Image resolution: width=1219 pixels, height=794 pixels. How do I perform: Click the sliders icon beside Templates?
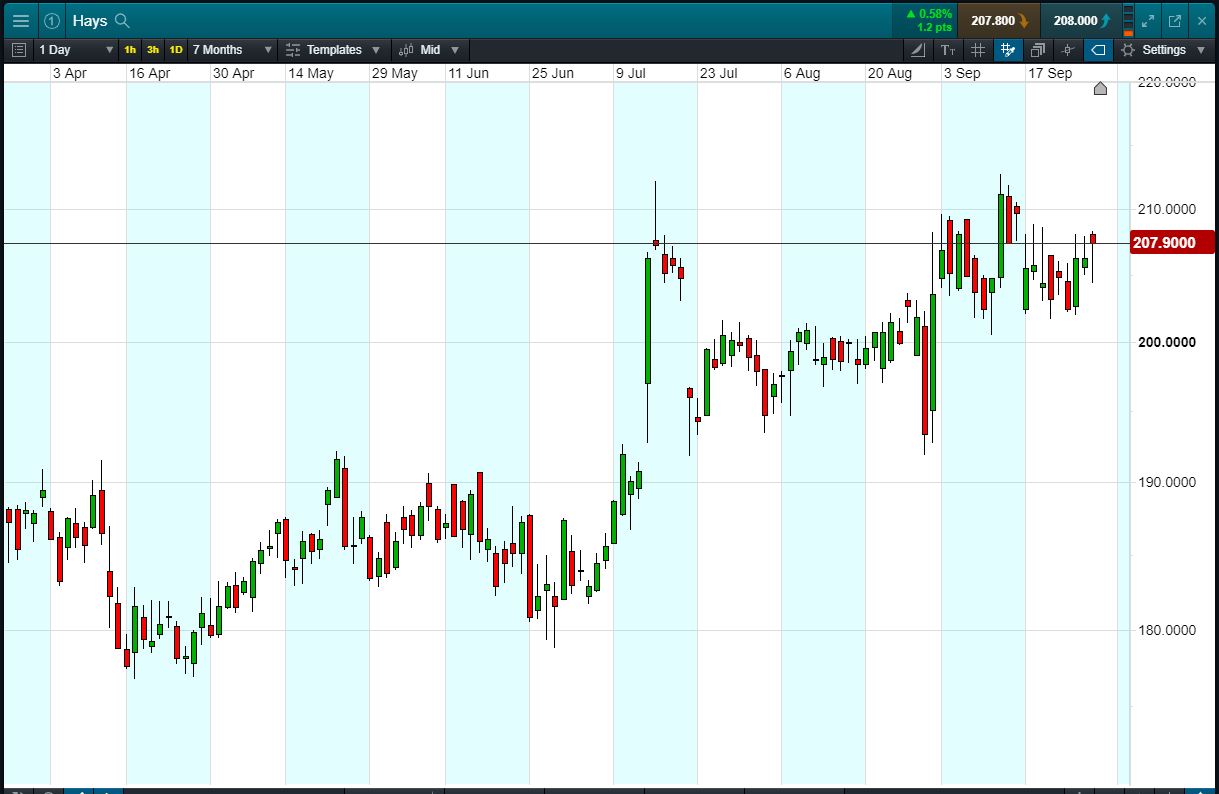point(293,50)
